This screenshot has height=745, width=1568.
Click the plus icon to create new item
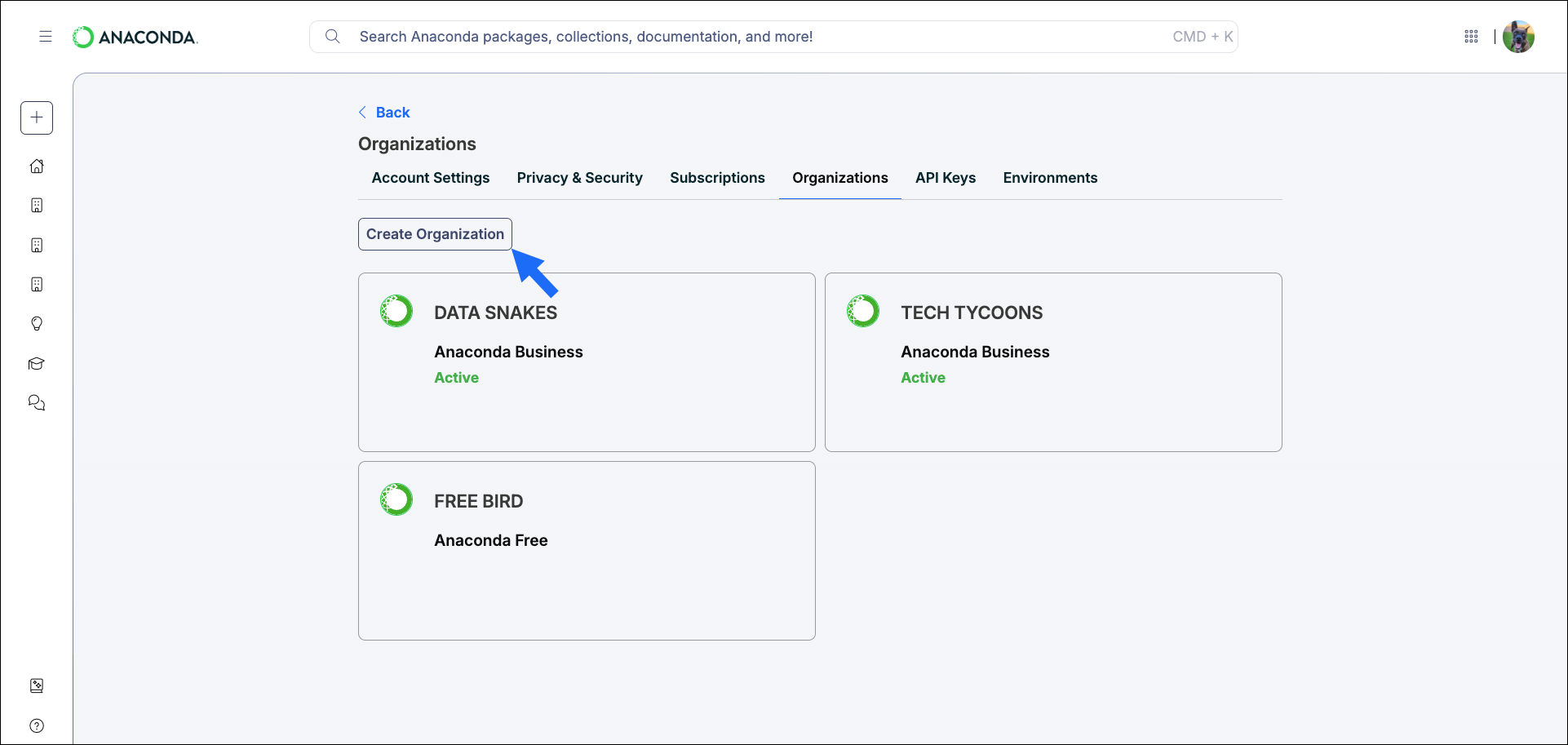tap(37, 118)
